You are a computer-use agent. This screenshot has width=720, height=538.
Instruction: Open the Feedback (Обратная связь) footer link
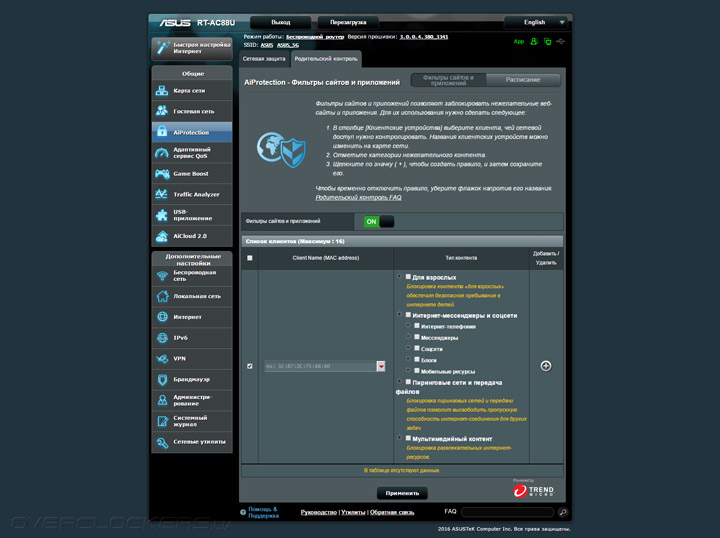pos(392,512)
